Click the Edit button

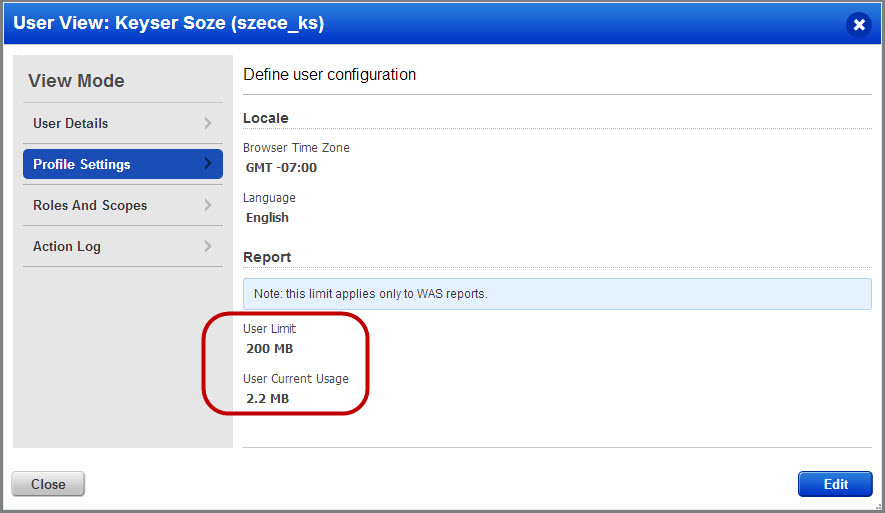coord(835,484)
